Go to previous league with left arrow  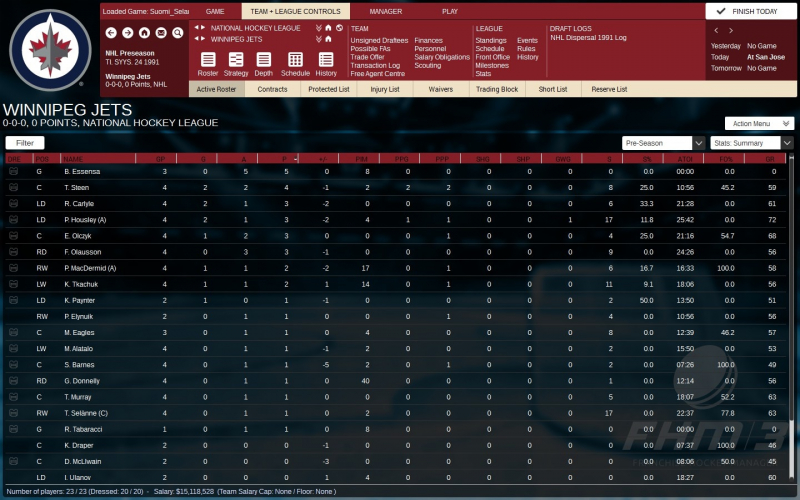coord(197,28)
